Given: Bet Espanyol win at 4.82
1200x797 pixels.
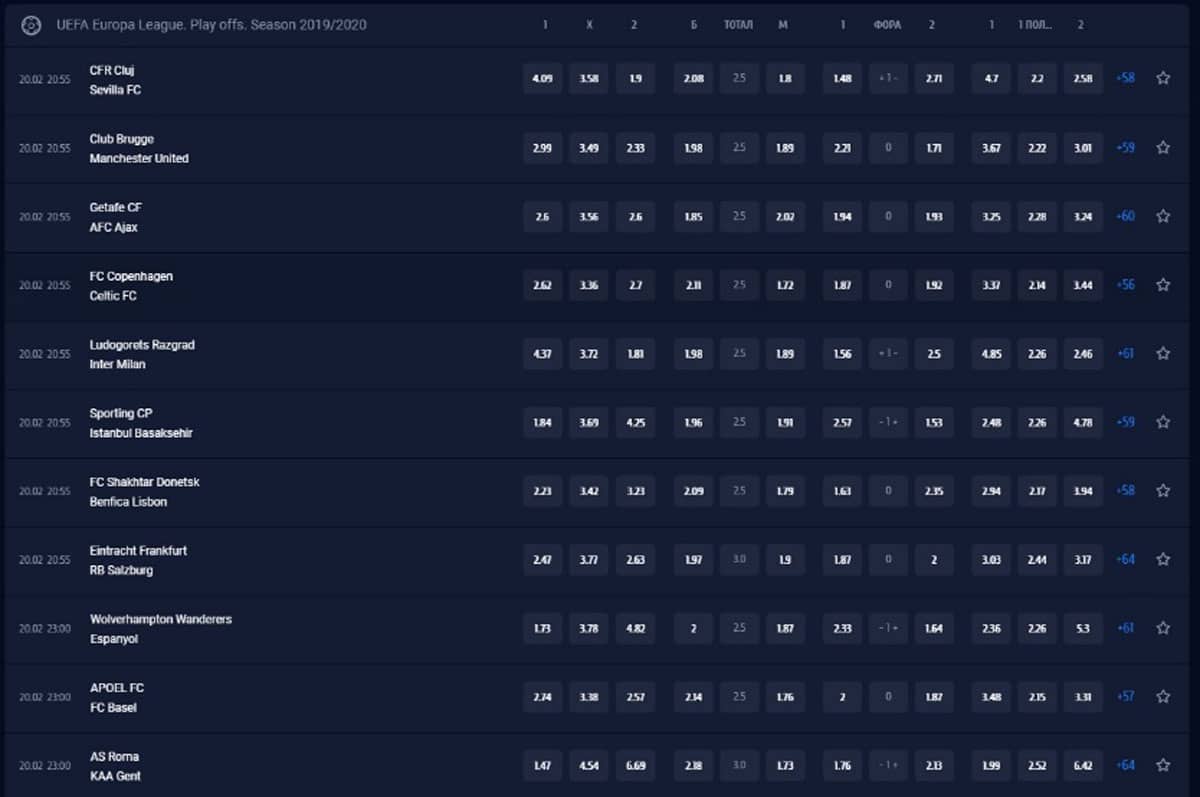Looking at the screenshot, I should click(x=635, y=628).
